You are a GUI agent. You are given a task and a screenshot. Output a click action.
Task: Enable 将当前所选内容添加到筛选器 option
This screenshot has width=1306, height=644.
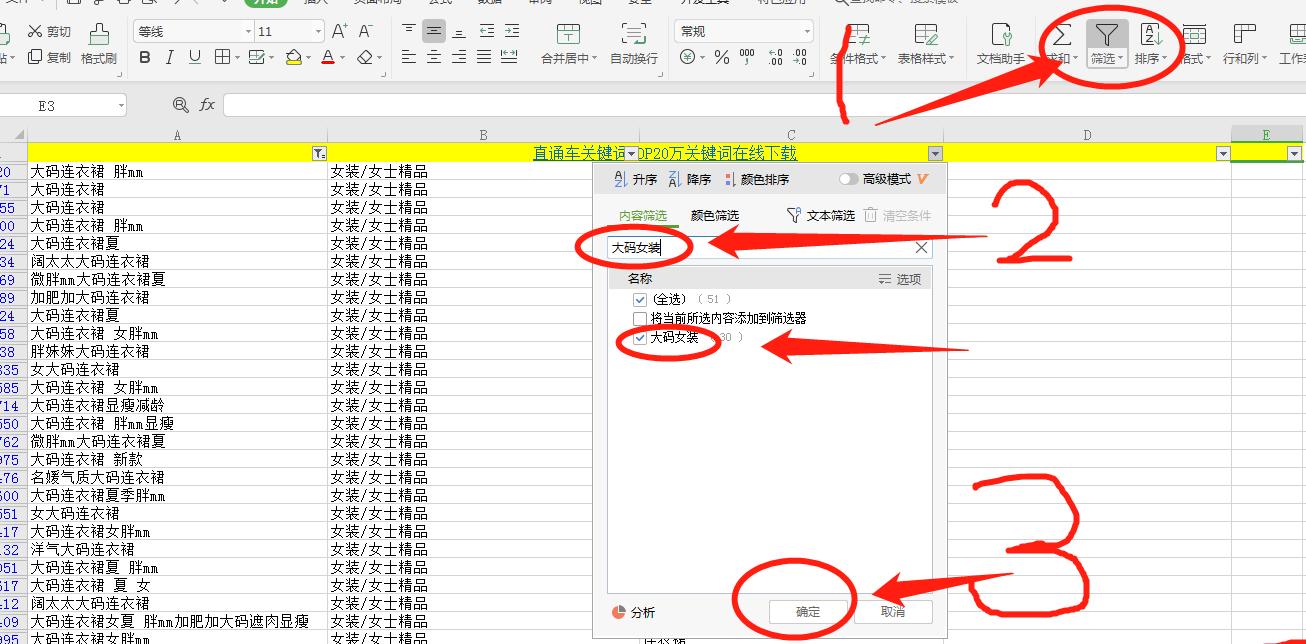click(640, 320)
